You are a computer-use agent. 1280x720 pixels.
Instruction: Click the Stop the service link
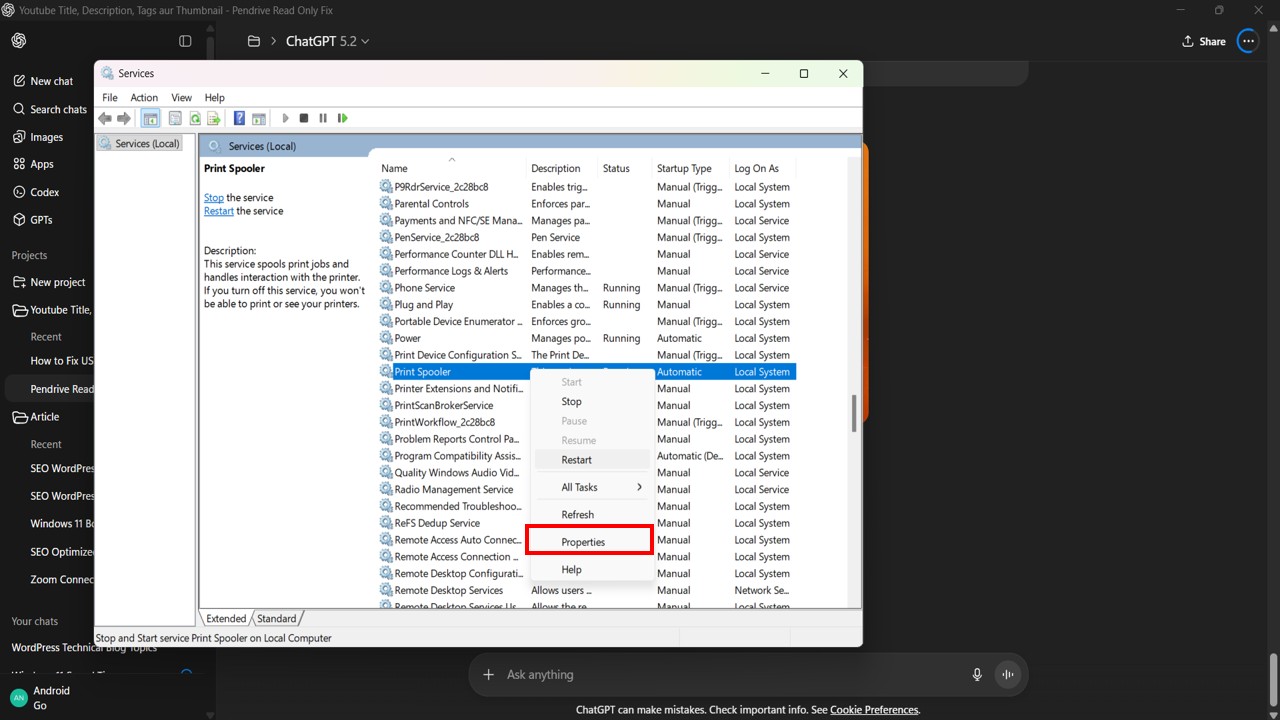(213, 198)
